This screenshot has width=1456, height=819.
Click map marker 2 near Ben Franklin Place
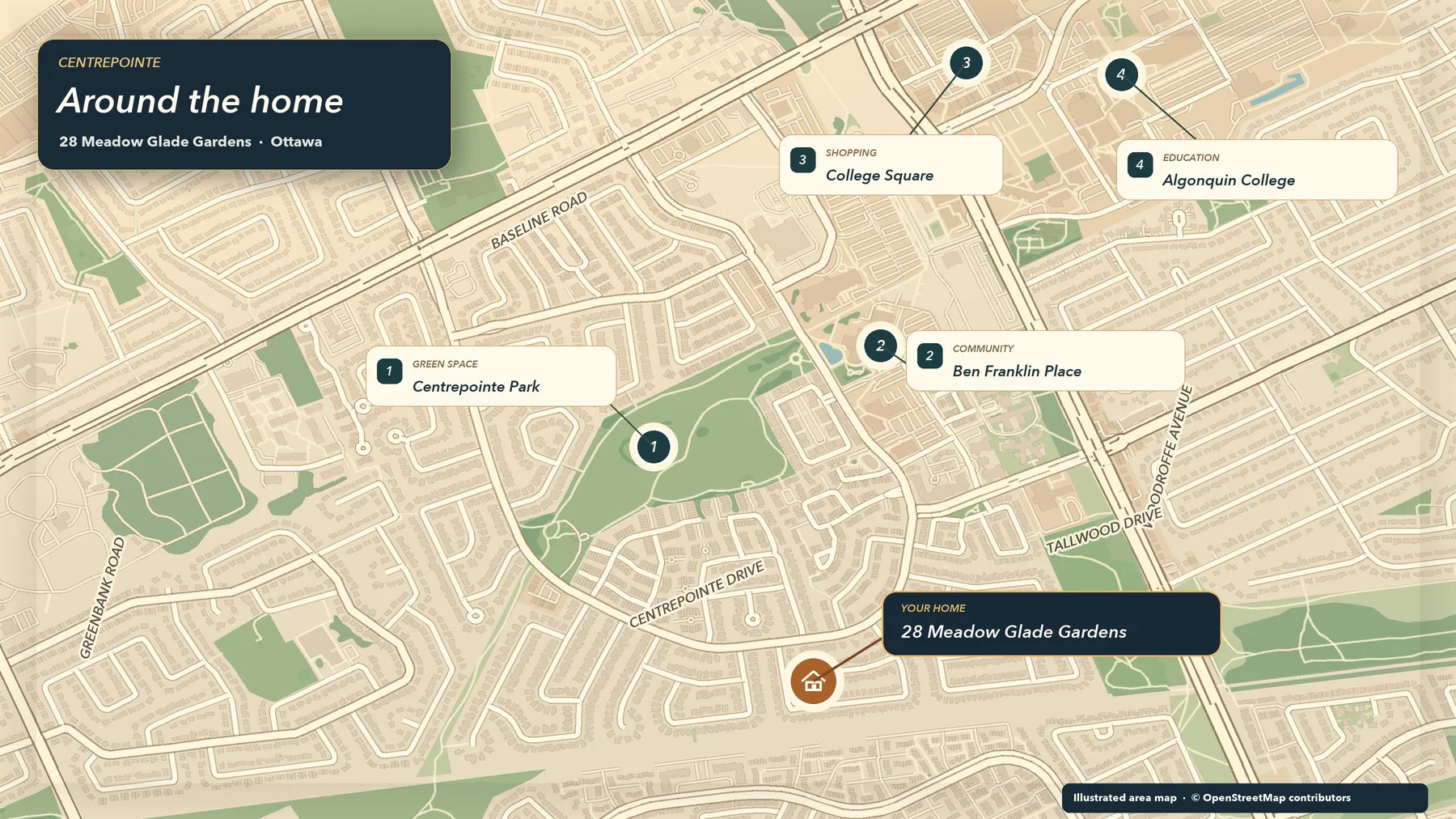tap(880, 346)
